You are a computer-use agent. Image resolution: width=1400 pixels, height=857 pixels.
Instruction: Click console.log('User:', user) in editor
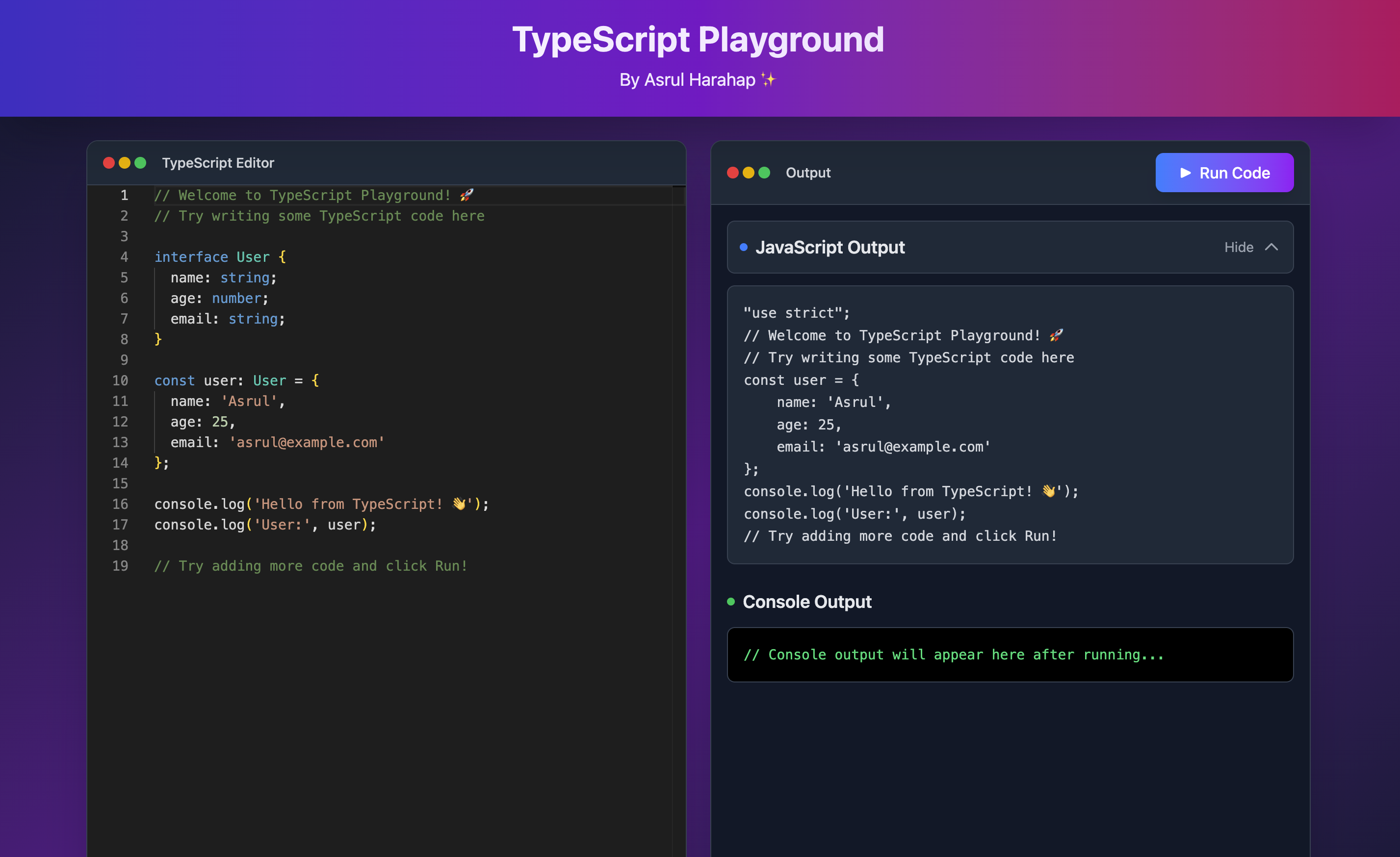(x=265, y=524)
